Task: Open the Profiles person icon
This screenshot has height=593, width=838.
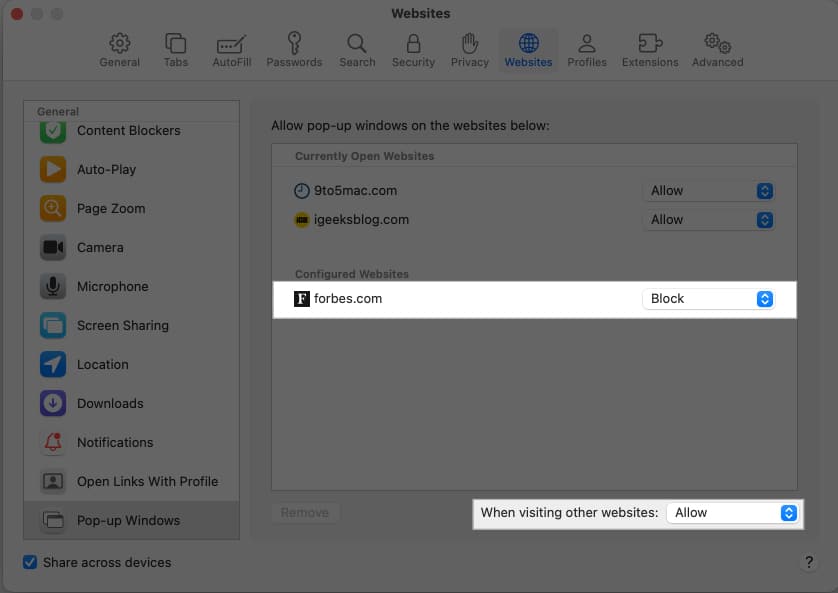Action: [587, 43]
